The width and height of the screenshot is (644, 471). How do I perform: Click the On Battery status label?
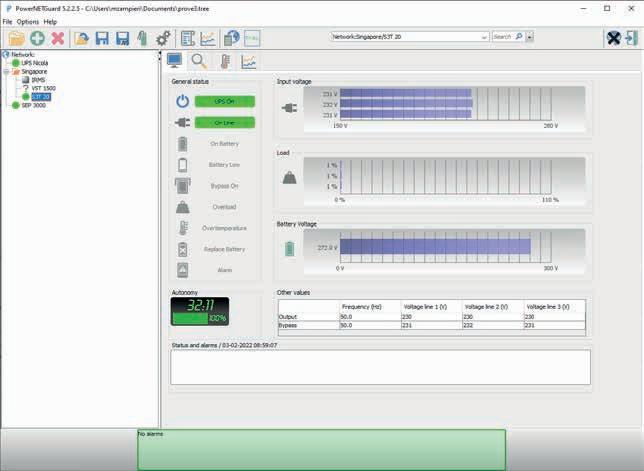(224, 144)
